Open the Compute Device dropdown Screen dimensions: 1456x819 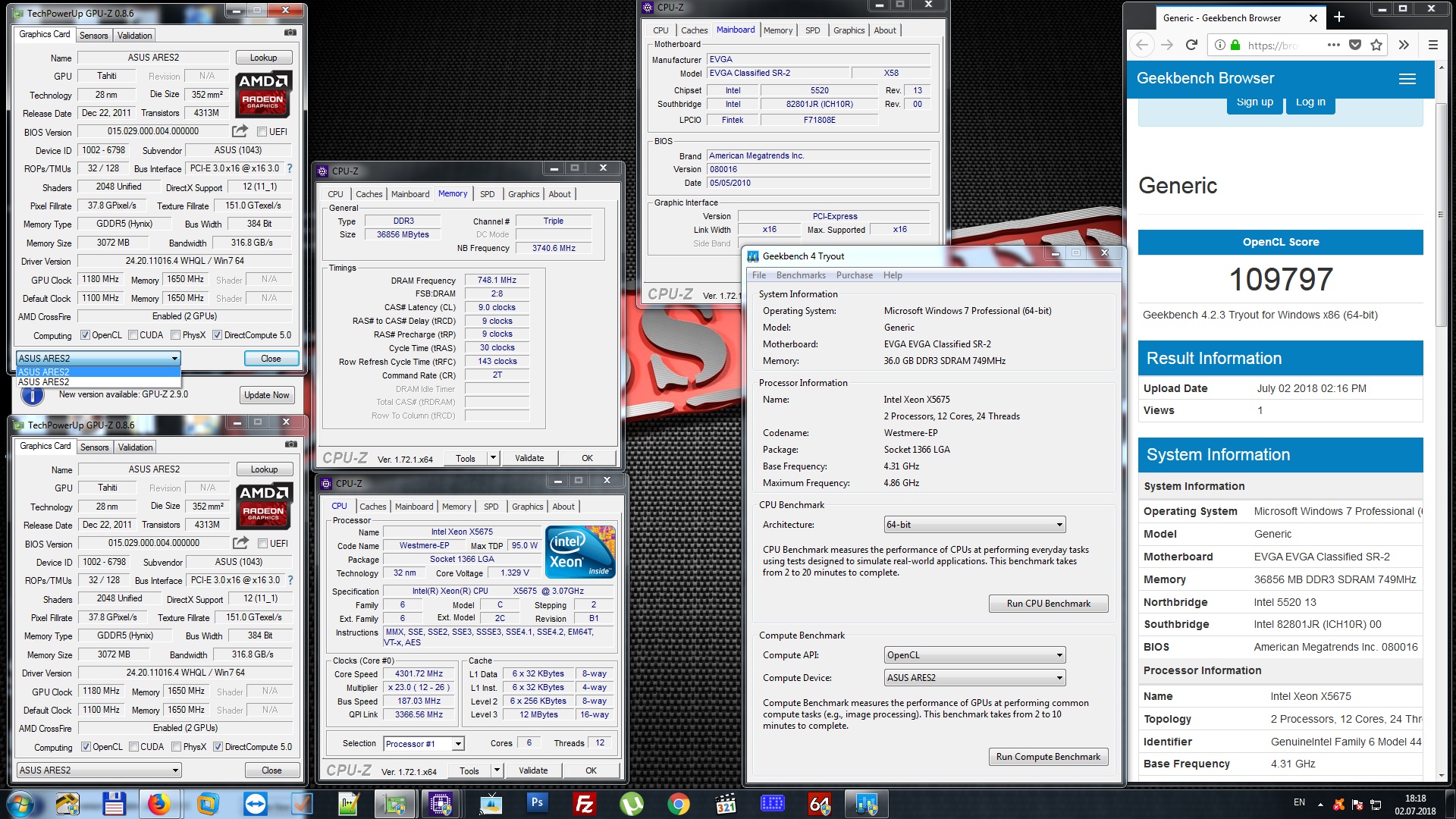point(974,678)
